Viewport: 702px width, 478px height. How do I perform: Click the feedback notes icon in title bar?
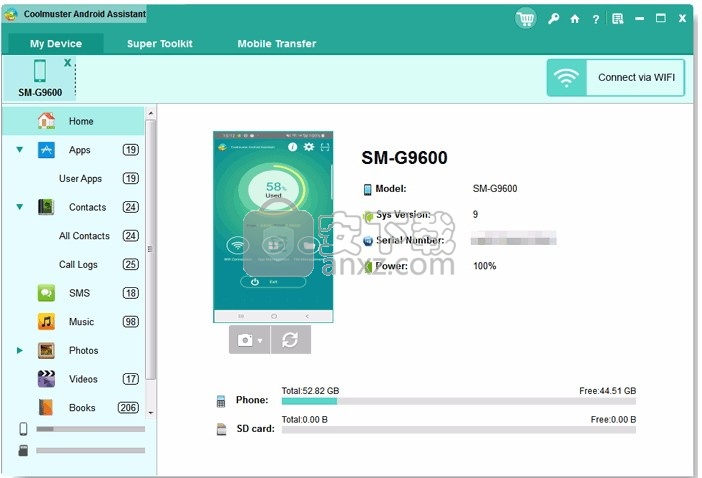pos(618,19)
